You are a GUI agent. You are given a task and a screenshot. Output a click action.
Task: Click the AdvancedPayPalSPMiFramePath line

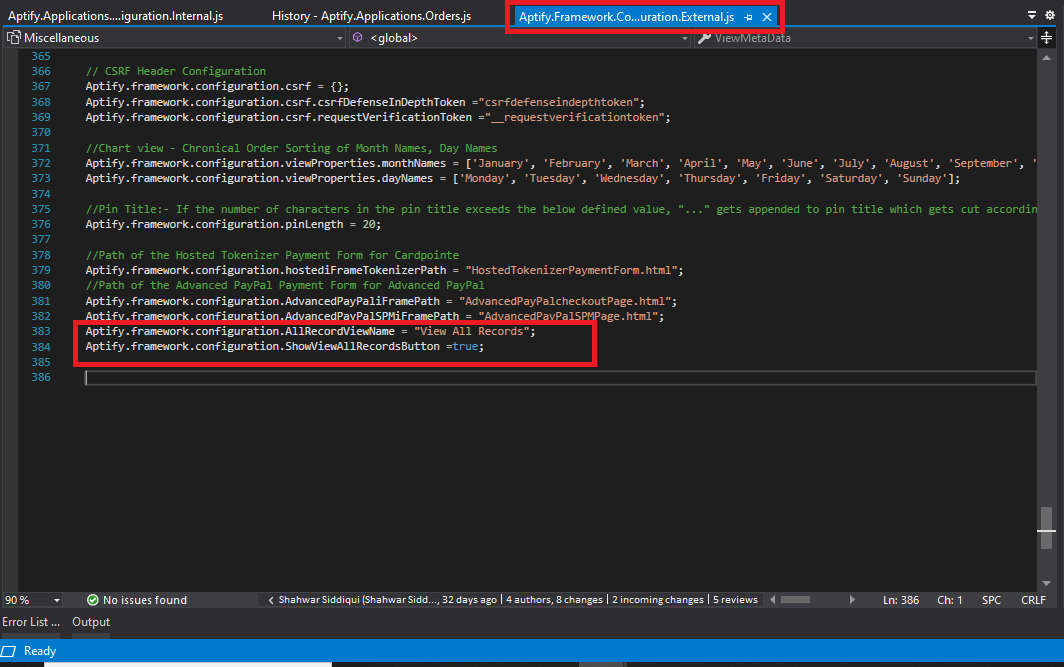pos(375,316)
